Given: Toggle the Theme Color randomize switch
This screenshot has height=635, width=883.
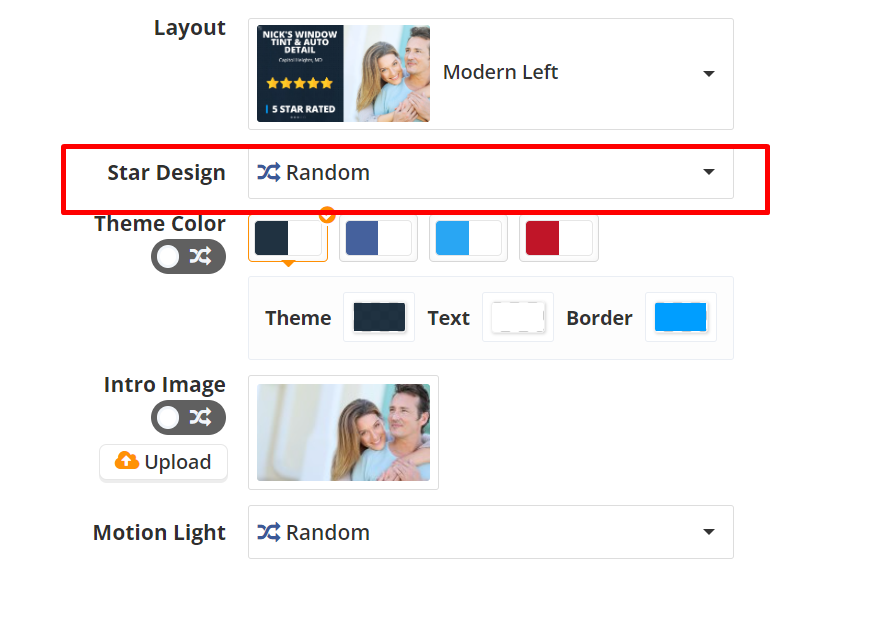Looking at the screenshot, I should click(x=188, y=257).
